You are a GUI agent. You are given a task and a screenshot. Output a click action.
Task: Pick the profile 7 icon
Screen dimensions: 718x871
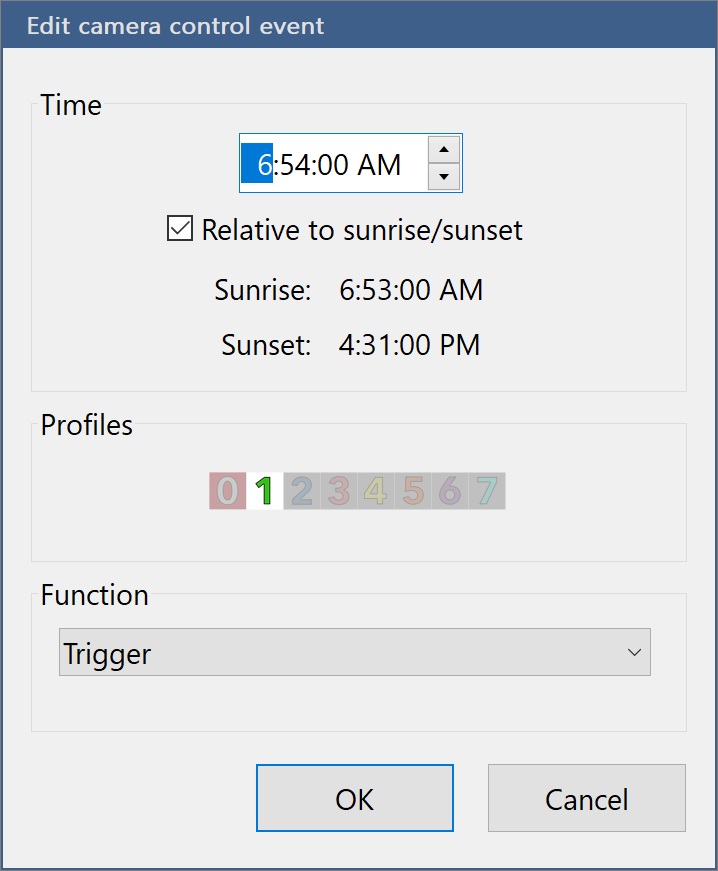click(487, 491)
